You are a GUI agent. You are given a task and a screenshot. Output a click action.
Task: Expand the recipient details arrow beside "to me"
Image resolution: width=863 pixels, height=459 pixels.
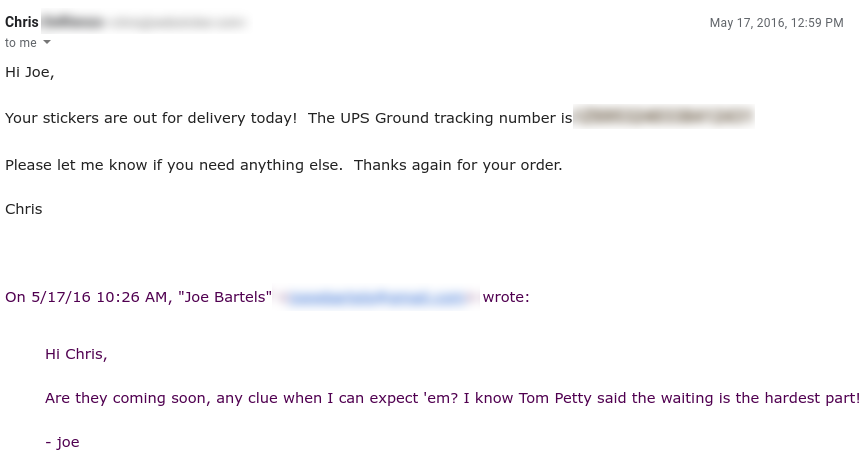[x=46, y=43]
